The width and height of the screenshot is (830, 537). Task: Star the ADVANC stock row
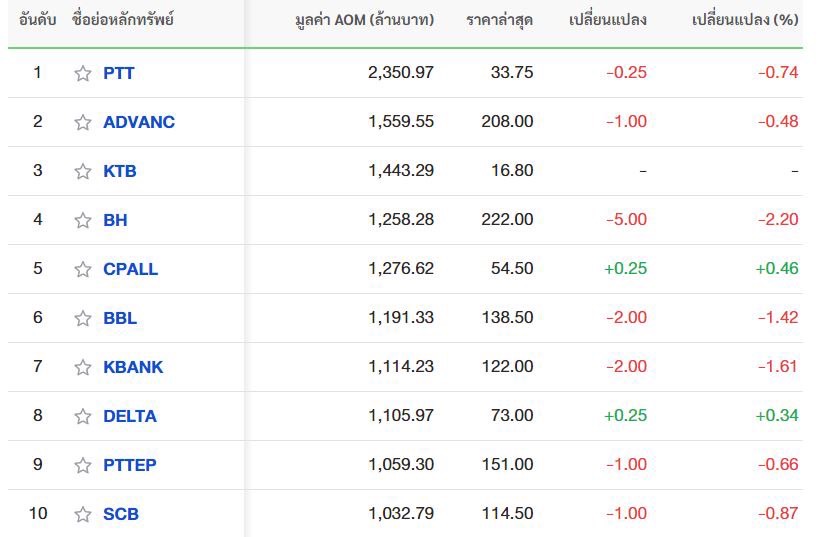pyautogui.click(x=83, y=122)
